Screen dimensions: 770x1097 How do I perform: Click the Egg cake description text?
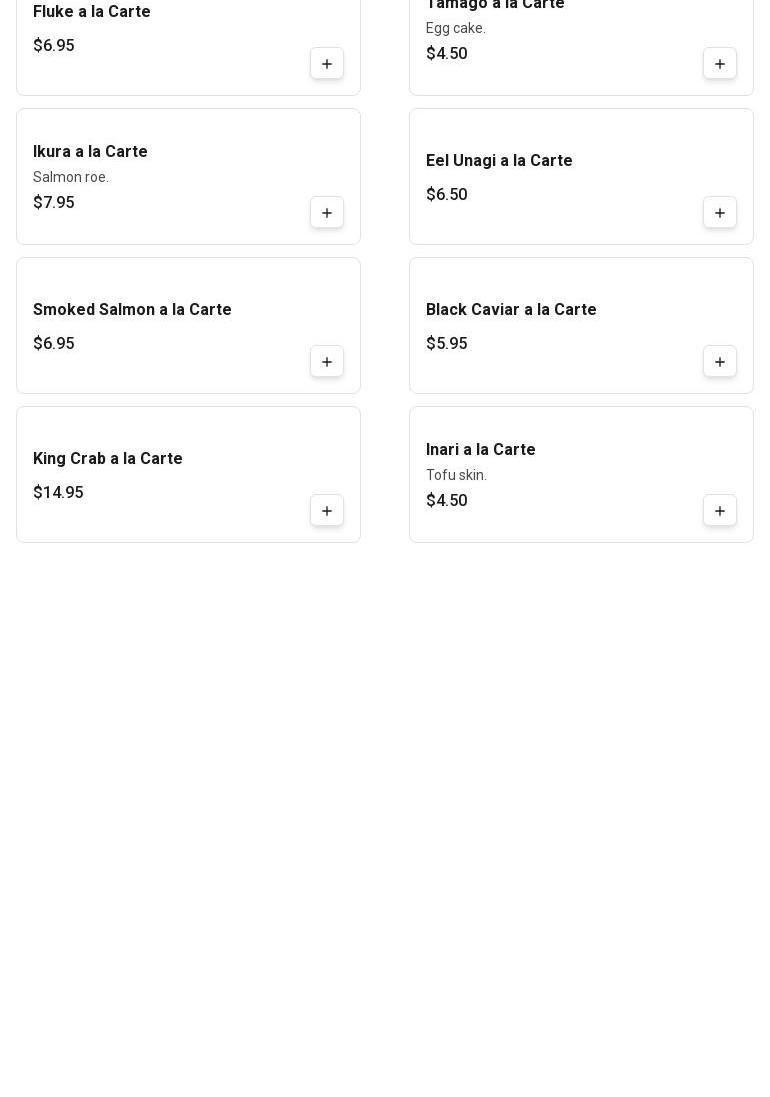tap(456, 29)
